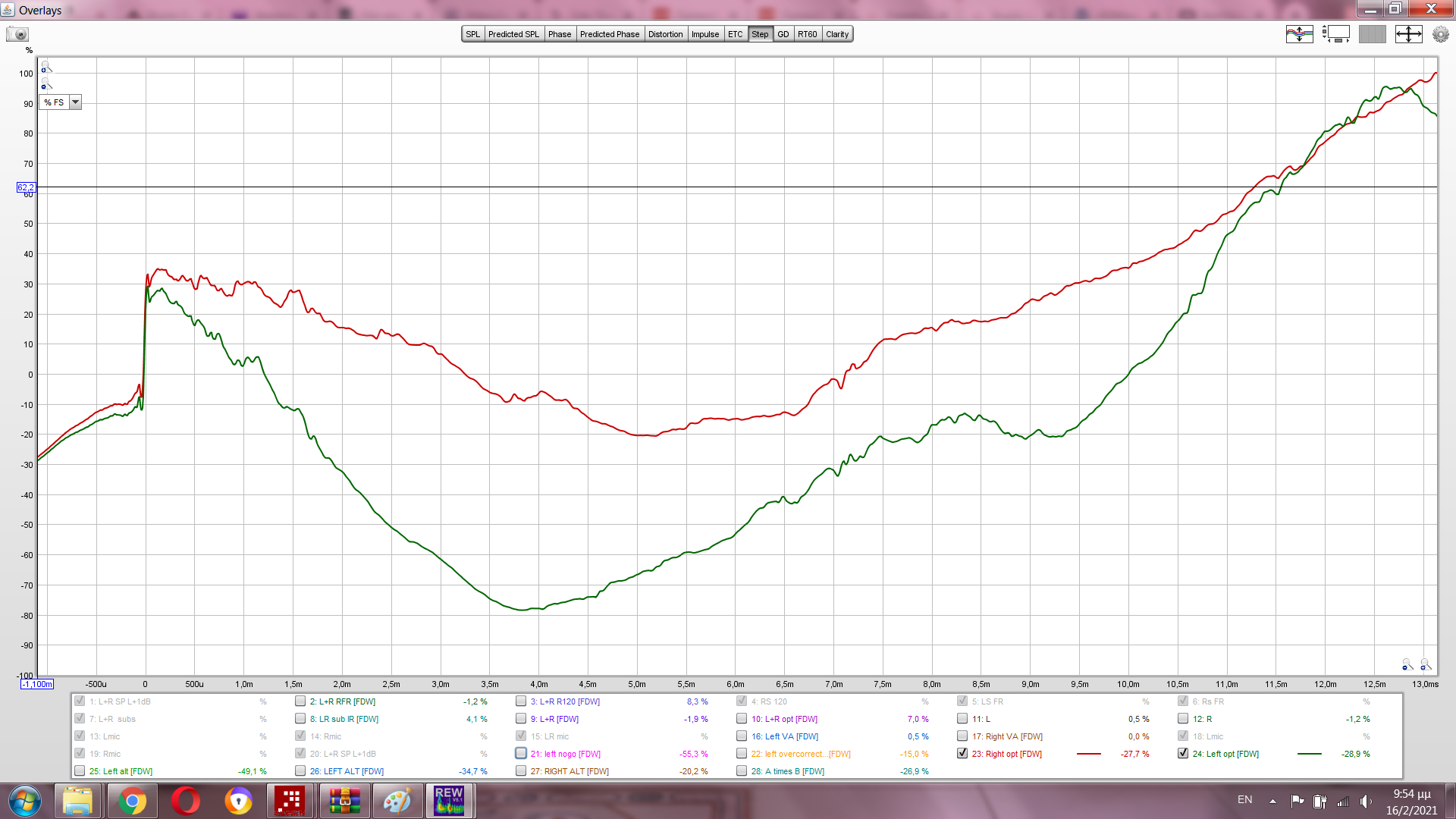This screenshot has width=1456, height=819.
Task: Click the Clarity graph button
Action: coord(837,34)
